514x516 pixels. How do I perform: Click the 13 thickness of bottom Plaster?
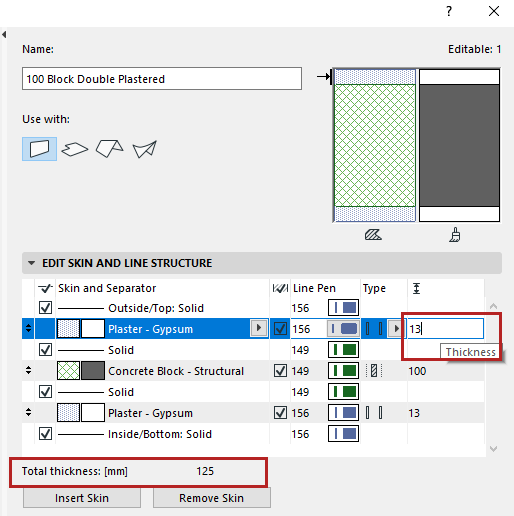414,413
